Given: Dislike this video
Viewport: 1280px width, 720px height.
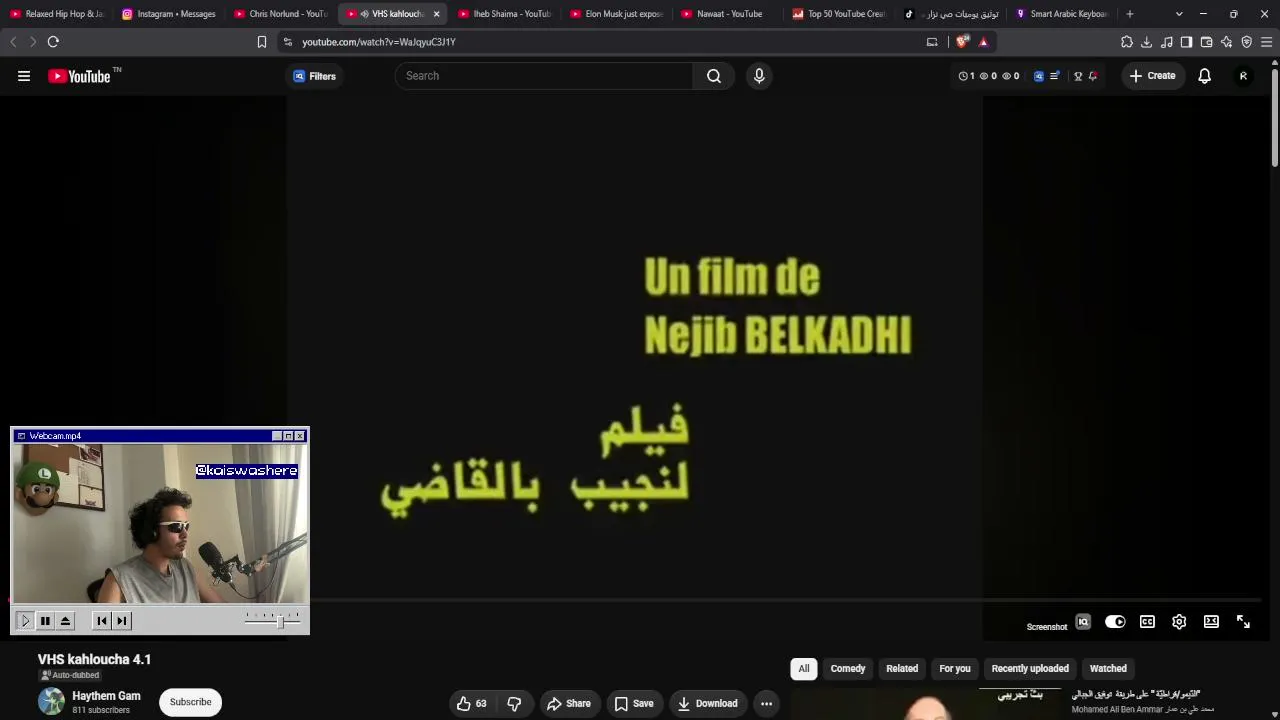Looking at the screenshot, I should 514,704.
